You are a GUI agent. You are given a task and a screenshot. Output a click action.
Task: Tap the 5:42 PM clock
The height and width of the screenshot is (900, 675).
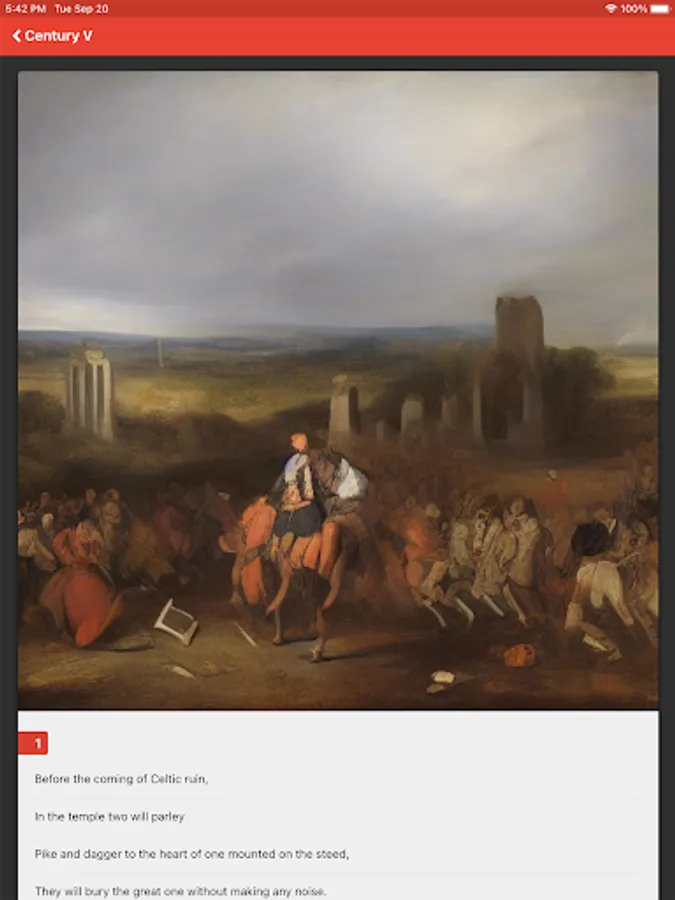(25, 9)
